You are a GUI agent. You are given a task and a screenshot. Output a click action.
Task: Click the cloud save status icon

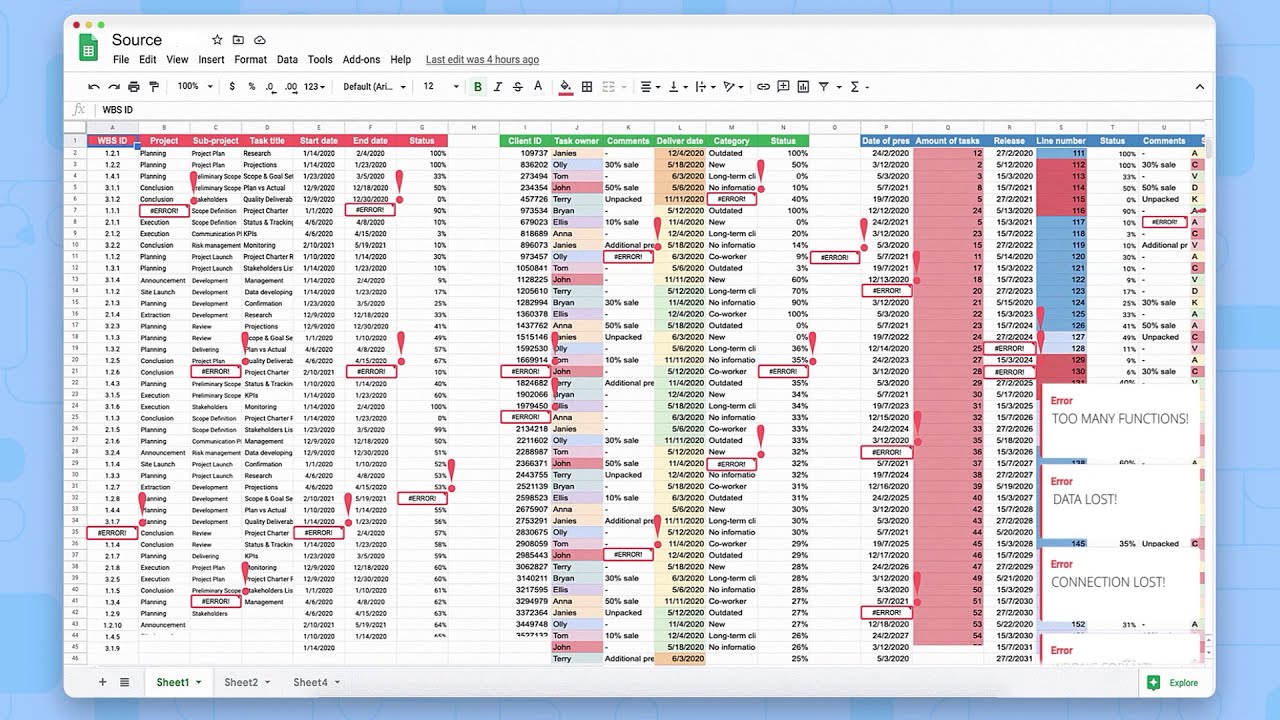(x=260, y=40)
